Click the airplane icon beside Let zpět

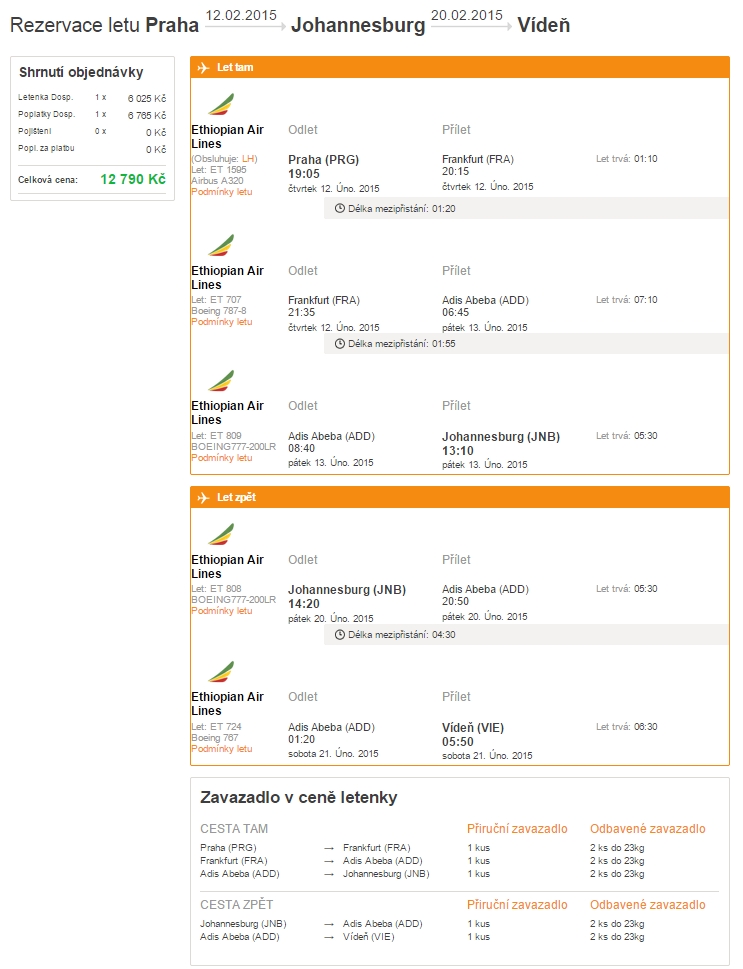point(203,497)
